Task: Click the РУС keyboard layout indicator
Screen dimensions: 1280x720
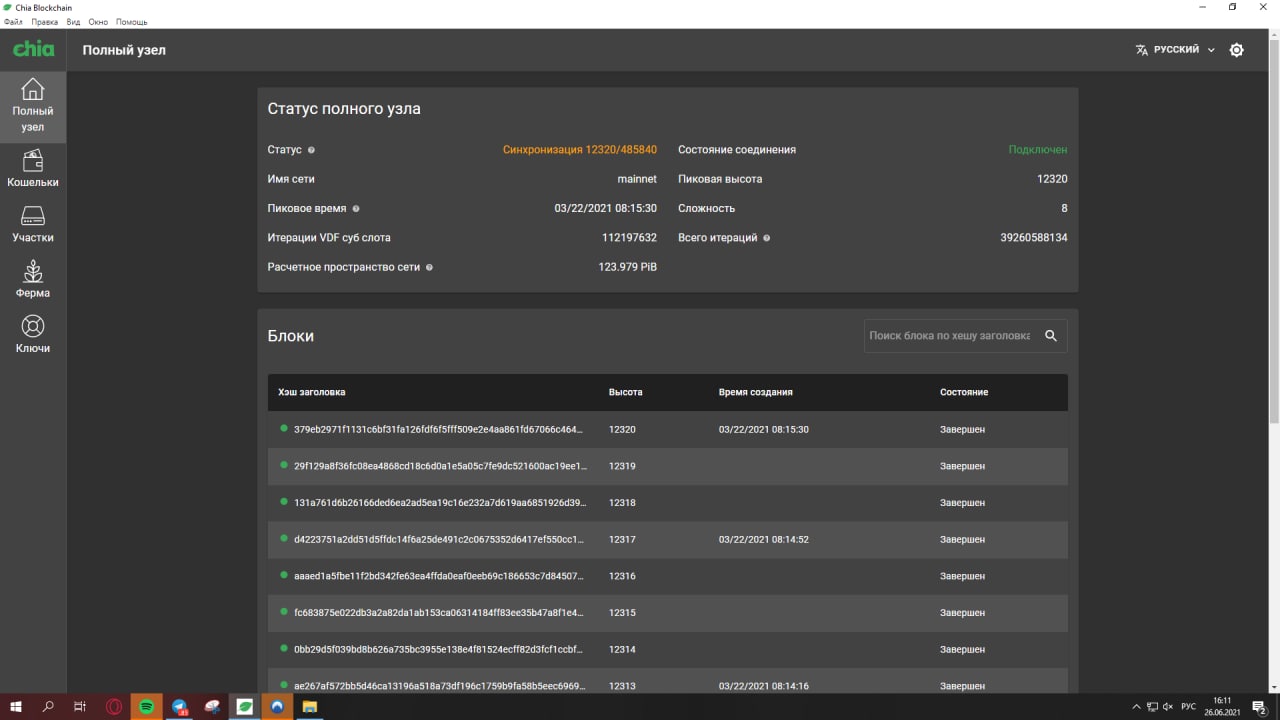Action: click(1188, 707)
